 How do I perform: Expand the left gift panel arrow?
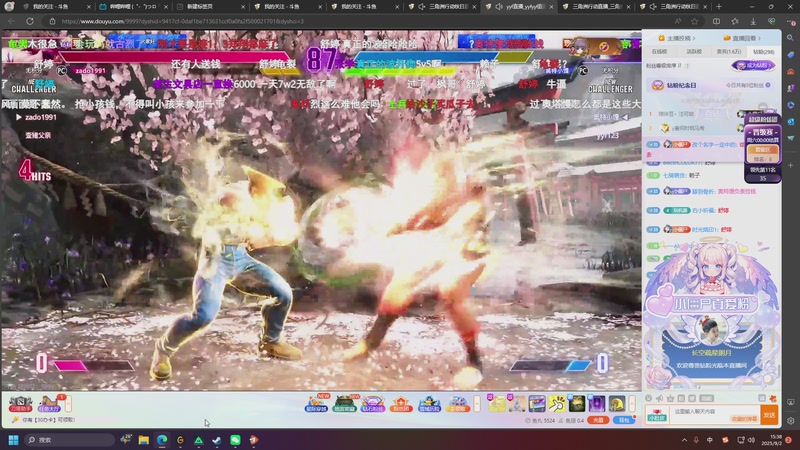click(x=68, y=404)
